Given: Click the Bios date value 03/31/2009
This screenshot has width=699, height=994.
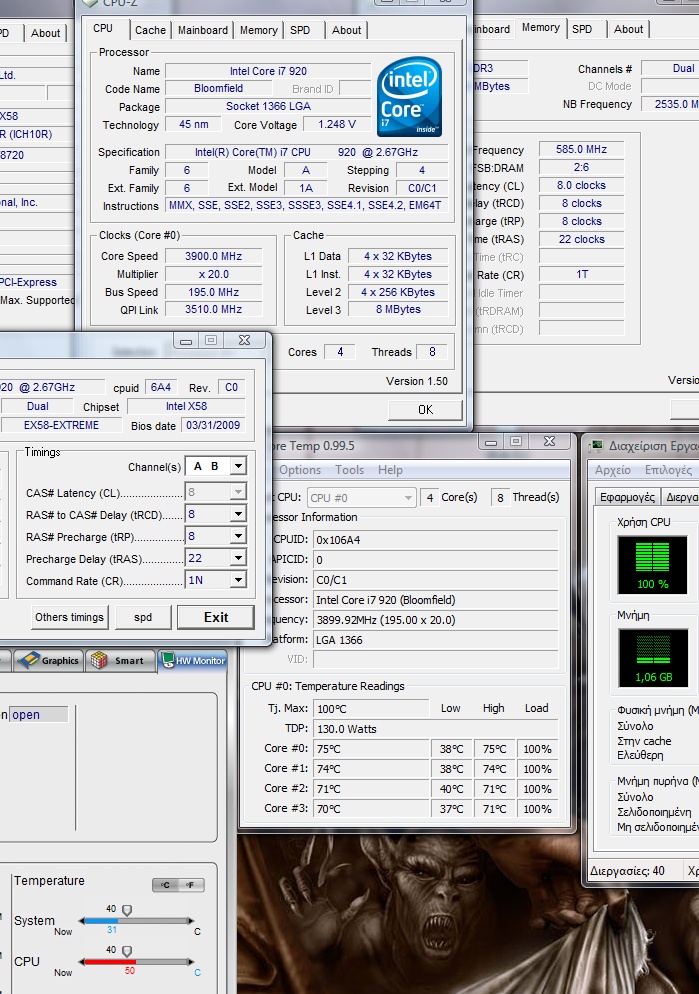Looking at the screenshot, I should 213,425.
